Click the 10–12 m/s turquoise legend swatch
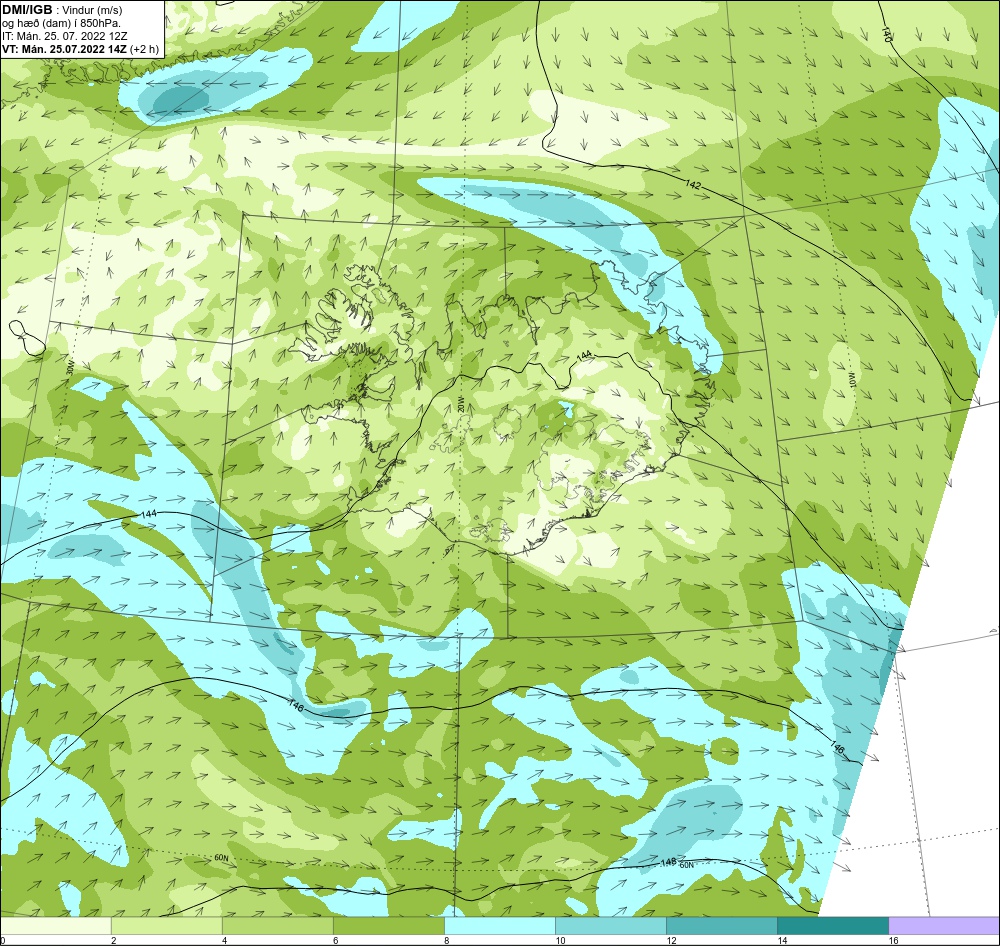Image resolution: width=1000 pixels, height=946 pixels. point(611,925)
